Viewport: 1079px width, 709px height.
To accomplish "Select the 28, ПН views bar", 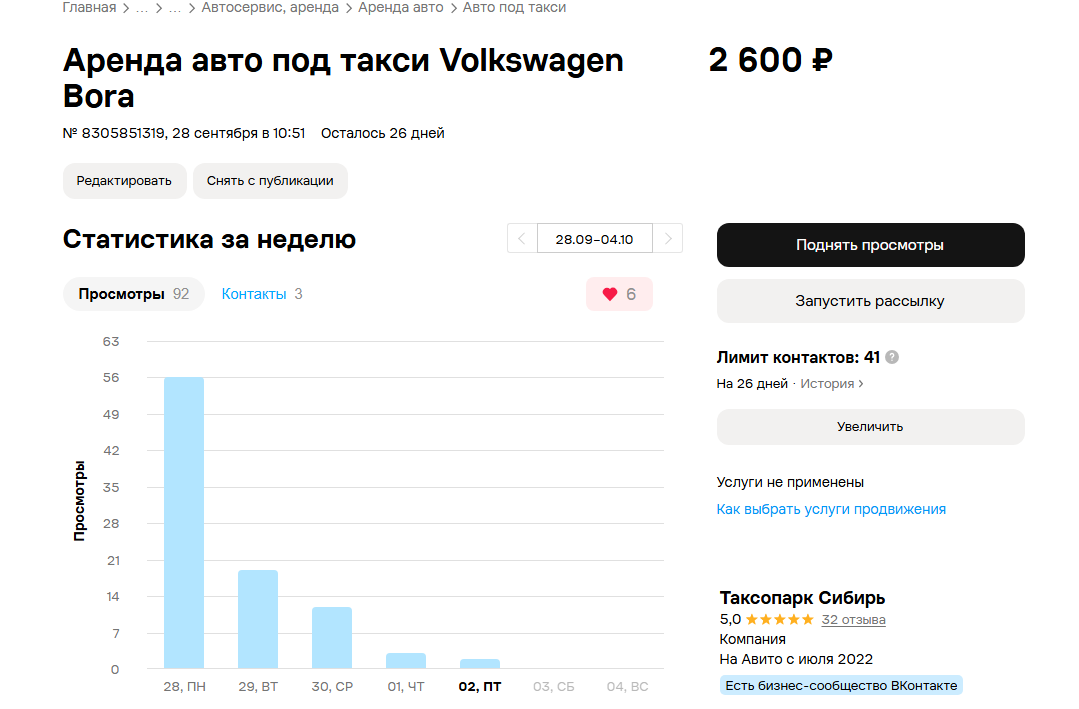I will 184,522.
